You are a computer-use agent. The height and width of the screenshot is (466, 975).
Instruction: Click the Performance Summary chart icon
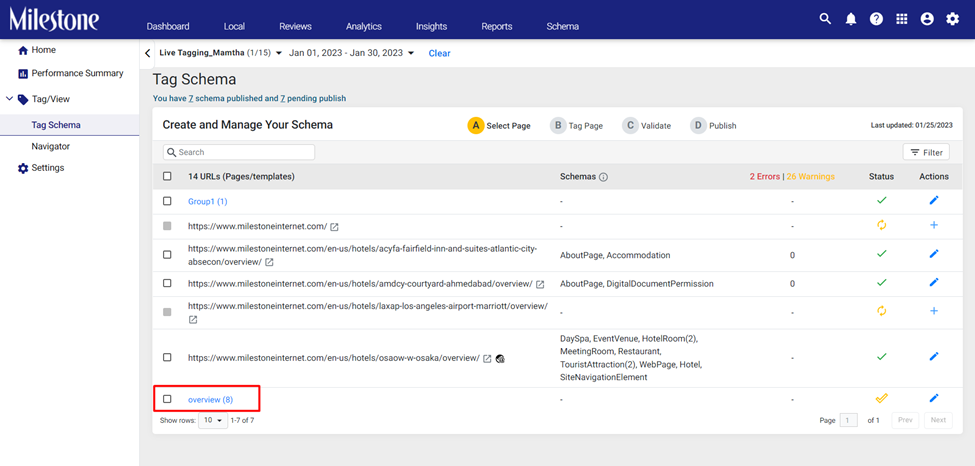coord(23,74)
